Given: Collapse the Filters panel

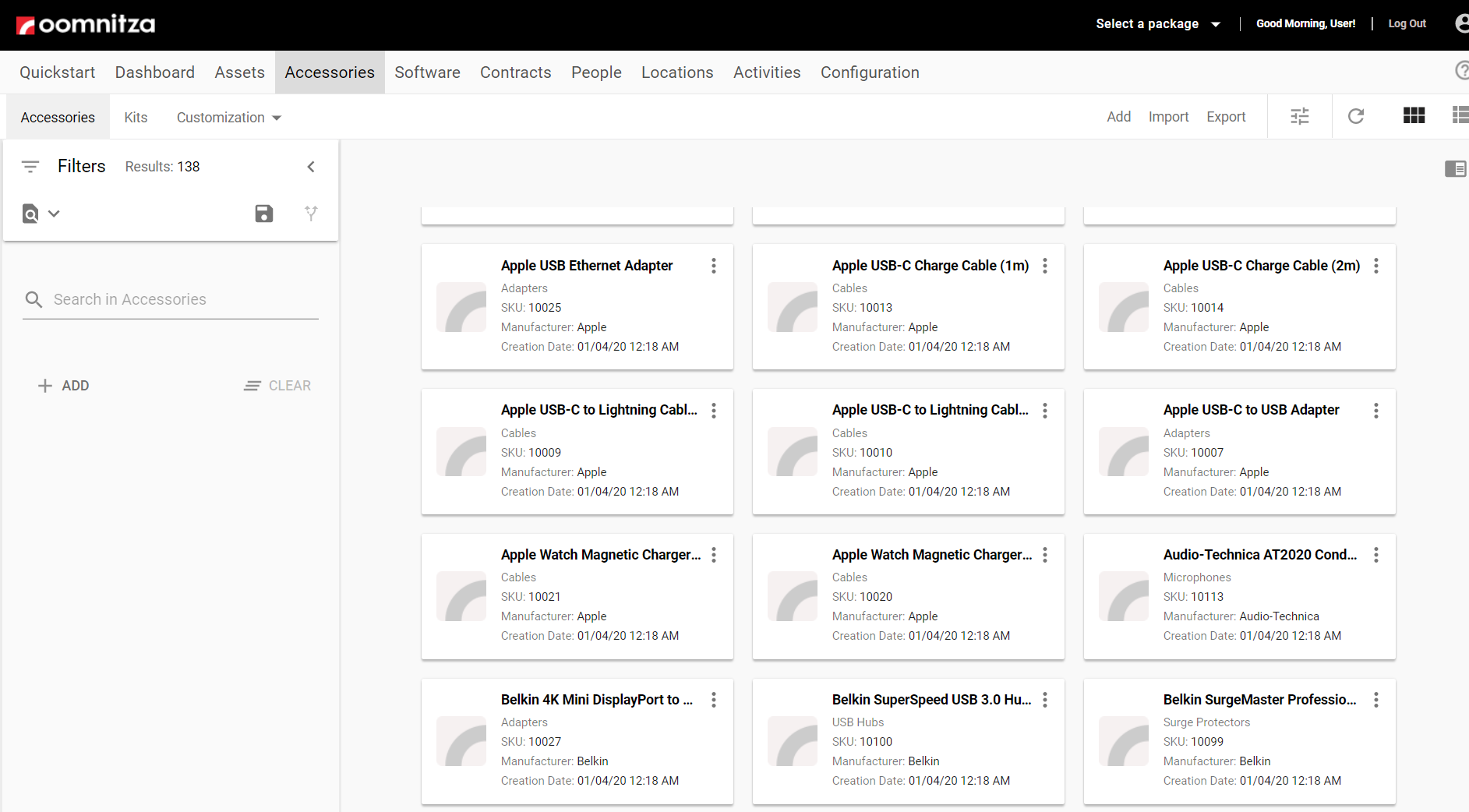Looking at the screenshot, I should tap(311, 167).
